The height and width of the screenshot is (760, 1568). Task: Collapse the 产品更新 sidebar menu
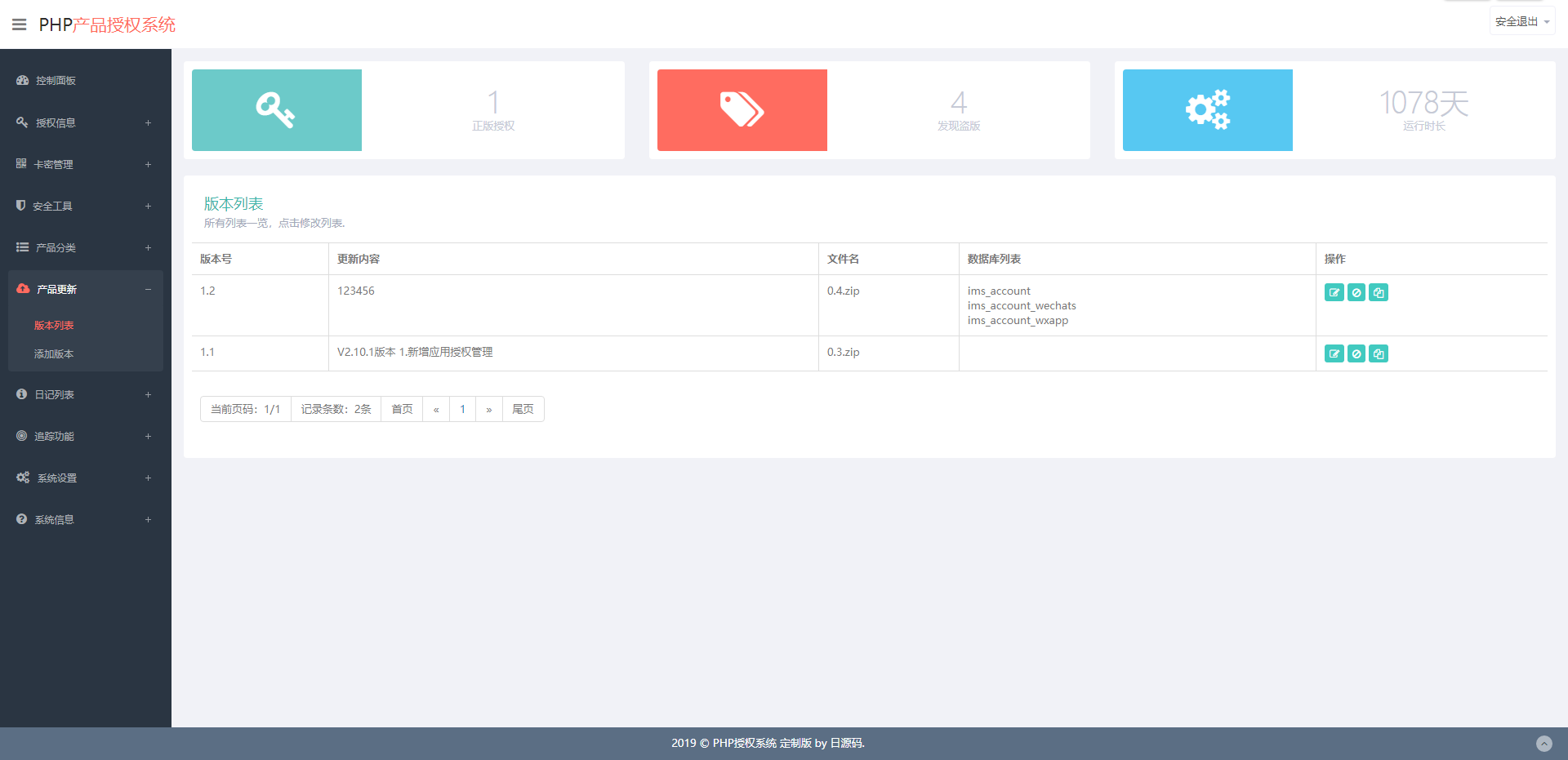[82, 289]
